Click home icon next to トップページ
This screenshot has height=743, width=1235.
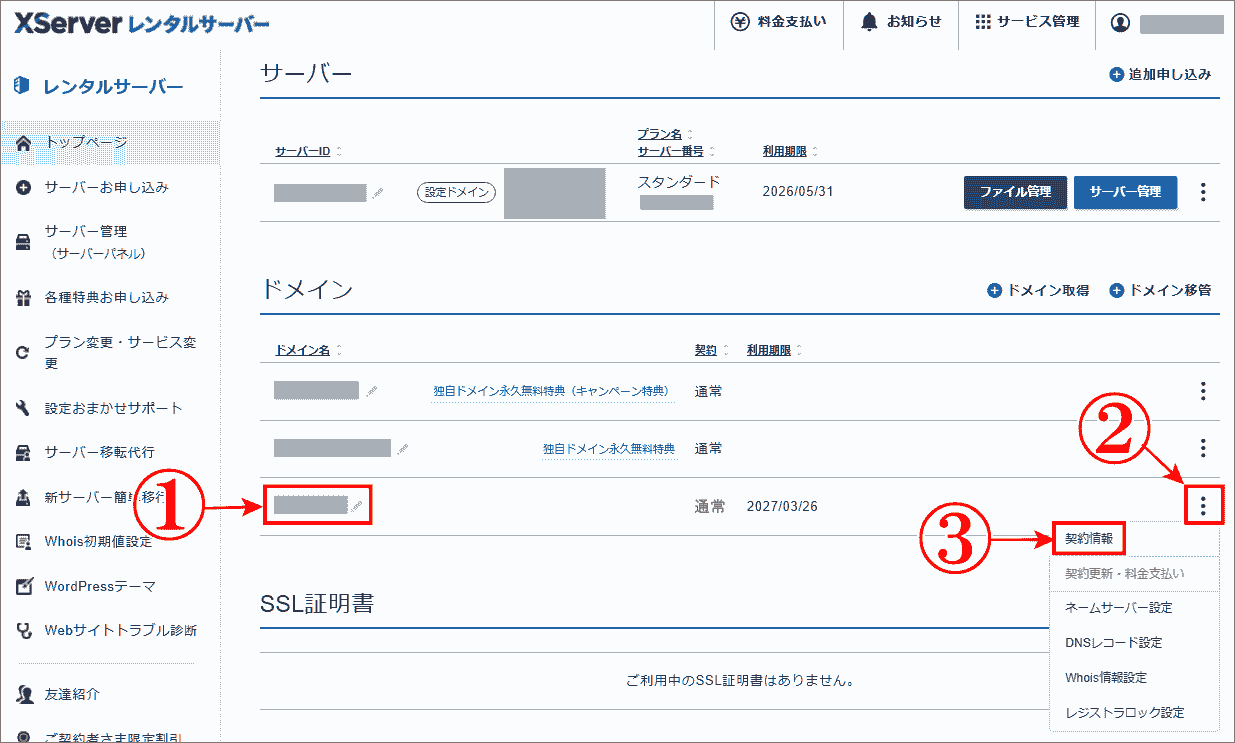(x=24, y=143)
